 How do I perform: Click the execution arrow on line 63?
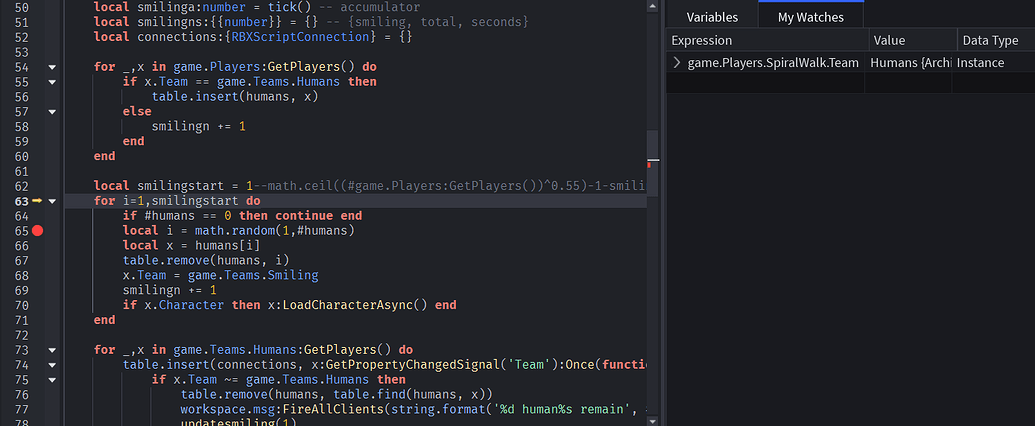[37, 201]
